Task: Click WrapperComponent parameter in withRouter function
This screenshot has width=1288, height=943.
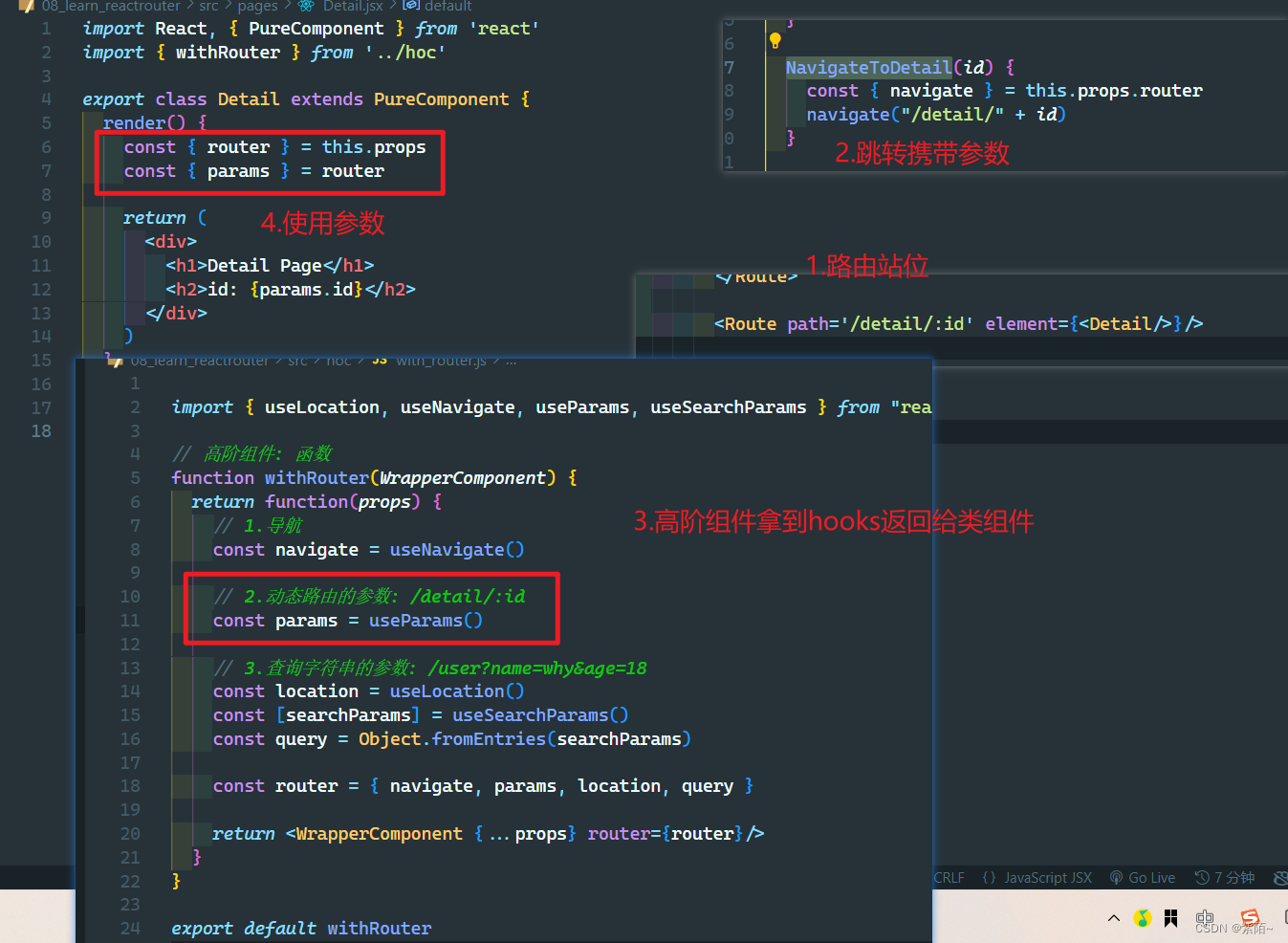Action: [463, 478]
